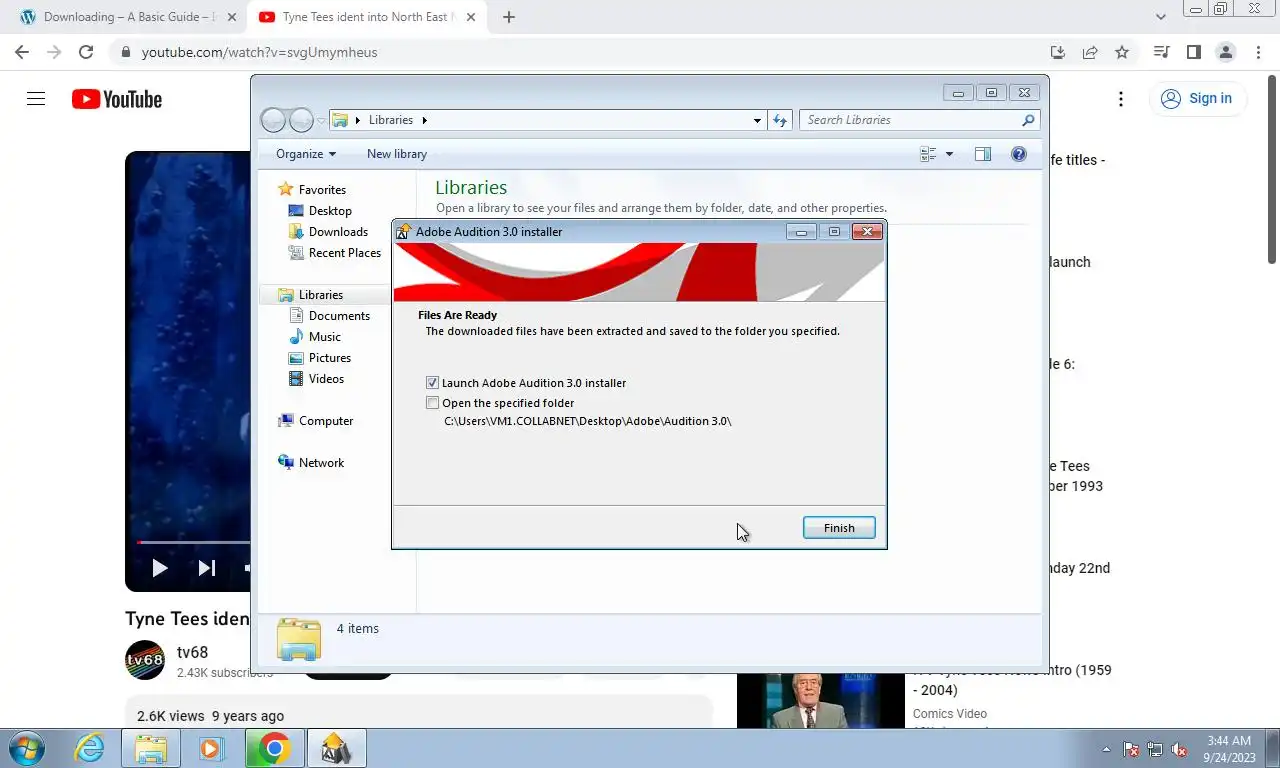Open YouTube settings three-dot menu
Image resolution: width=1280 pixels, height=768 pixels.
tap(1121, 98)
